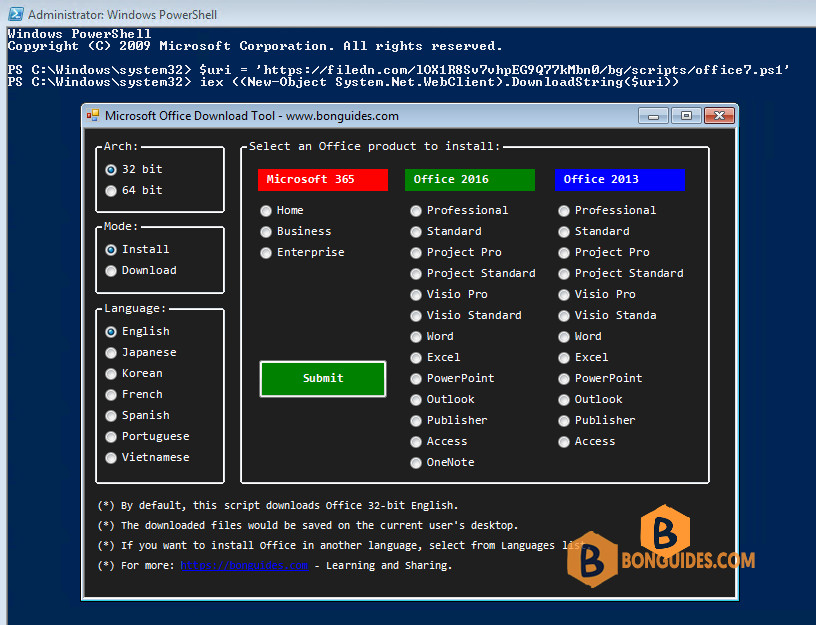This screenshot has width=816, height=625.
Task: Pick Microsoft 365 Home
Action: coord(282,210)
